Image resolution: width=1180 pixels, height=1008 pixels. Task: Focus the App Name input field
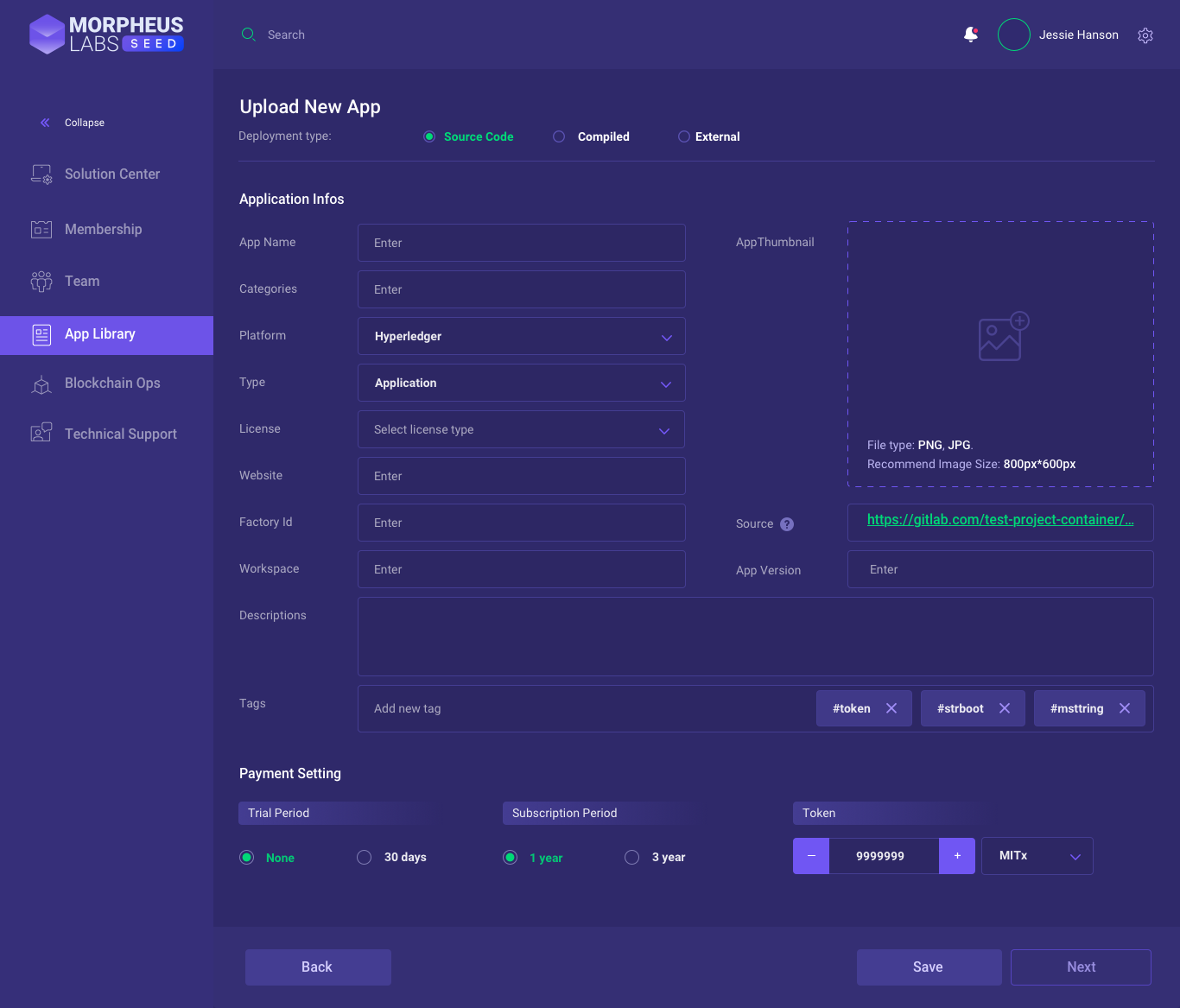tap(522, 243)
